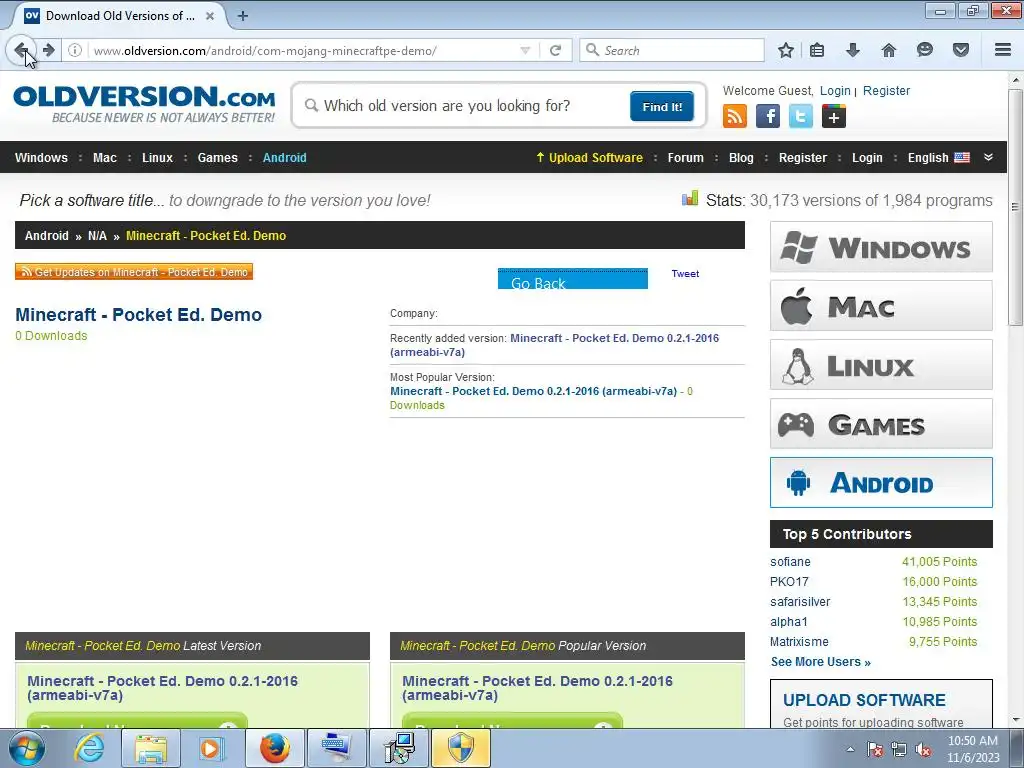Click Get Updates on Minecraft button

pos(134,272)
